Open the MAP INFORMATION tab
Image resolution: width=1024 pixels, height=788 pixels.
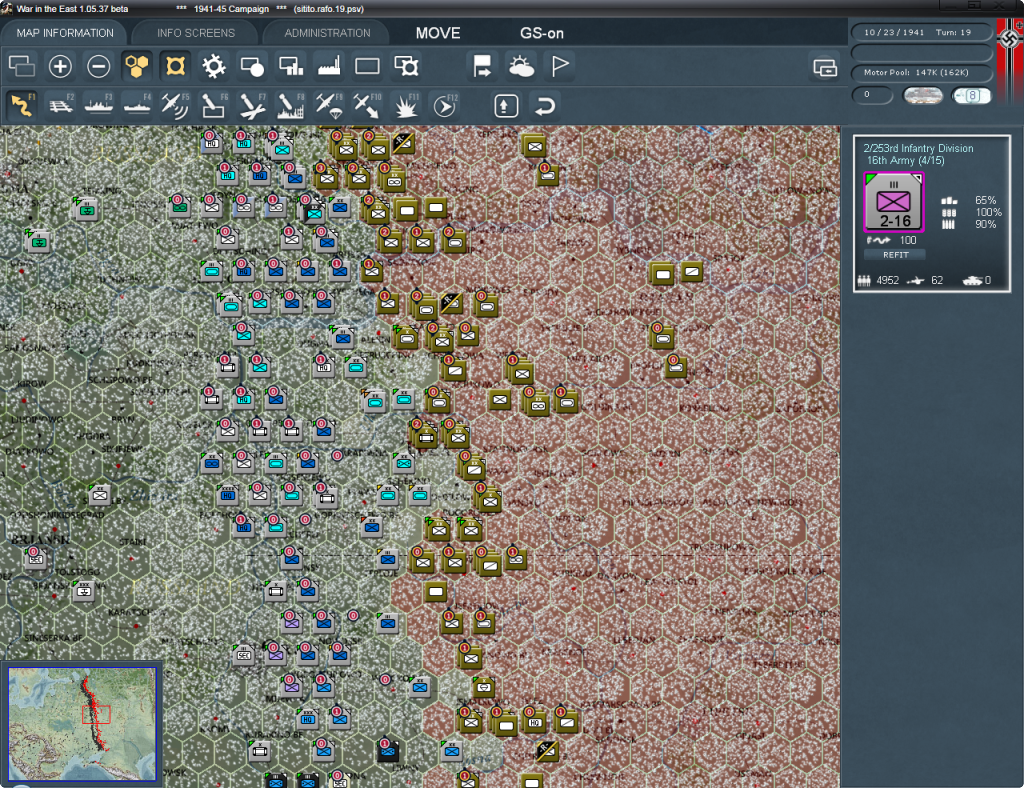65,33
